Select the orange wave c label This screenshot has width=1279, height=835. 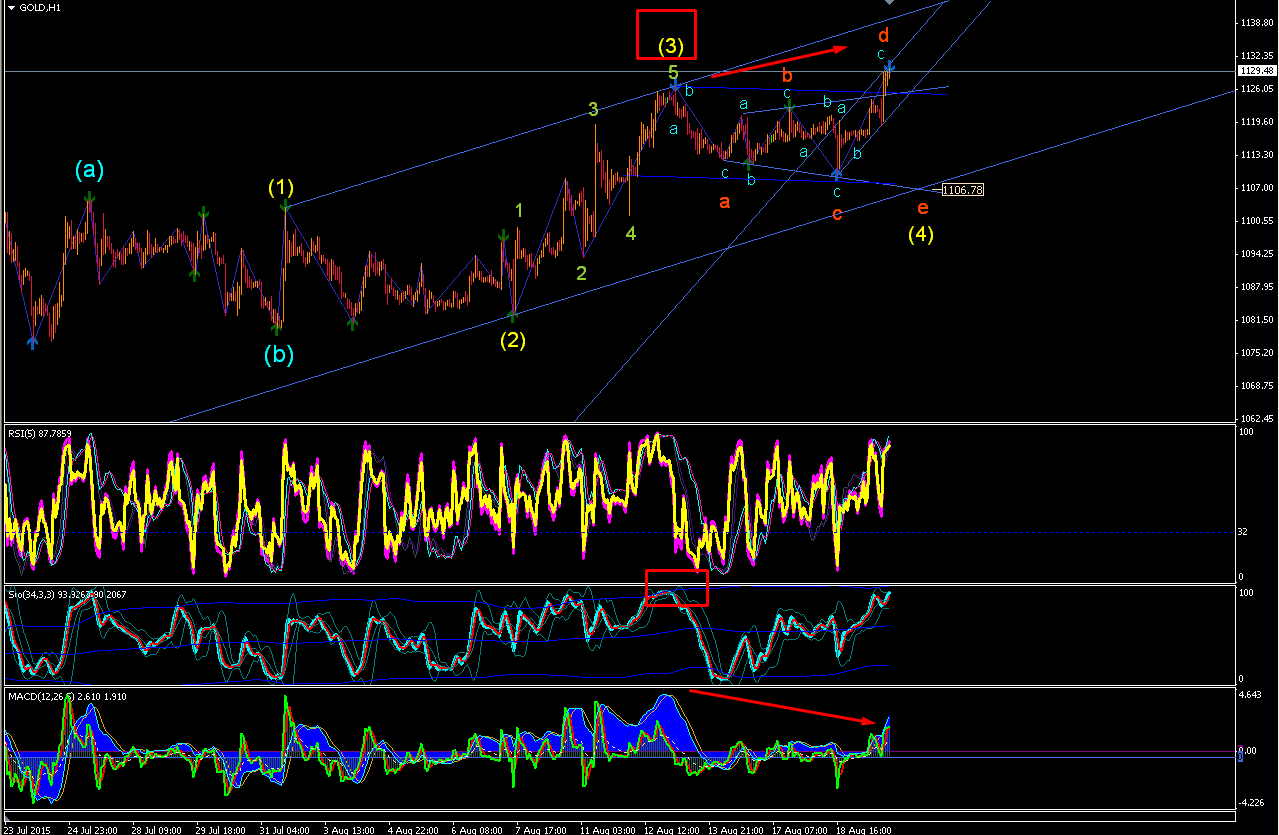click(x=837, y=213)
